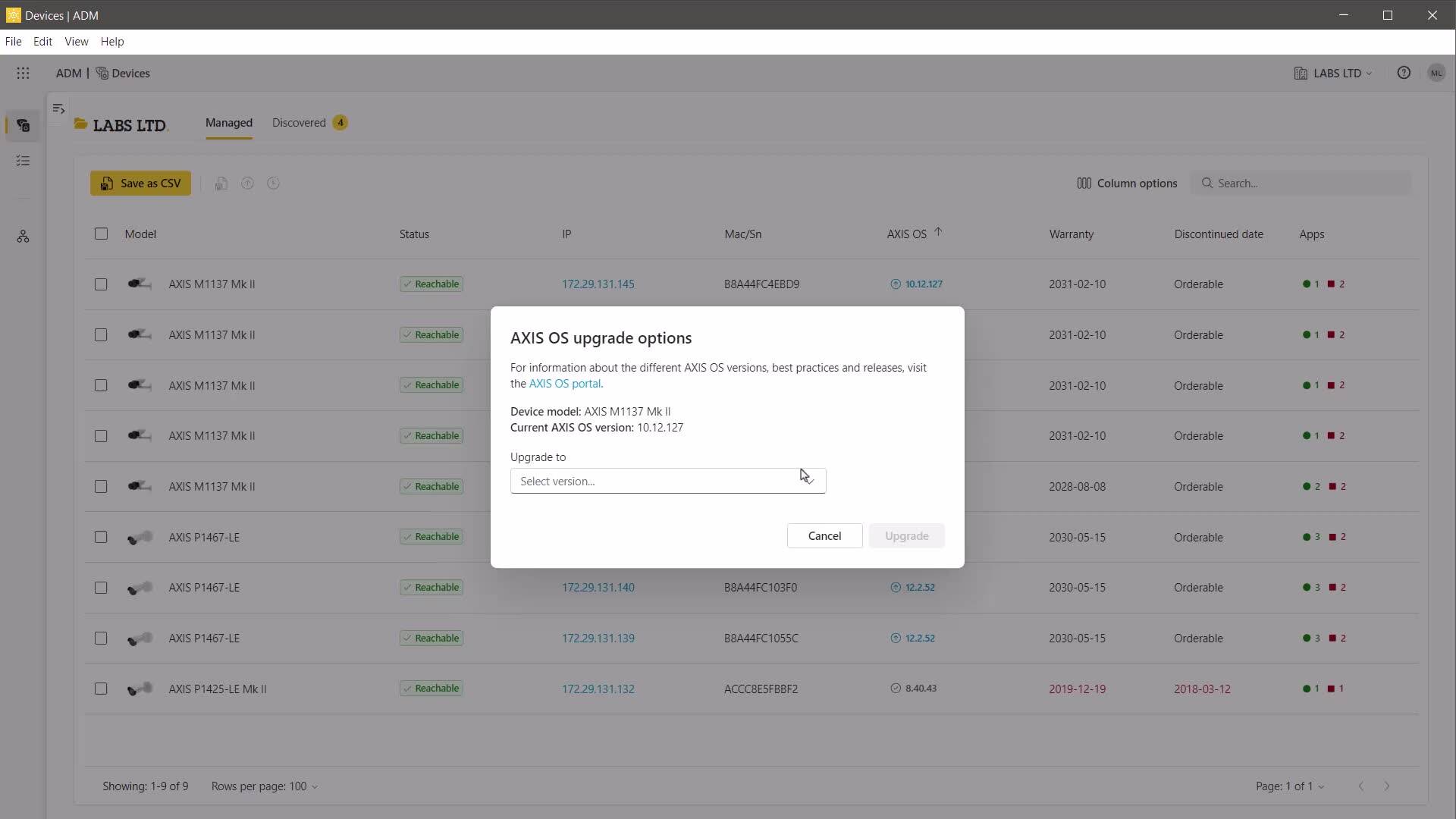Check the AXIS P1425-LE Mk II row

pyautogui.click(x=101, y=689)
